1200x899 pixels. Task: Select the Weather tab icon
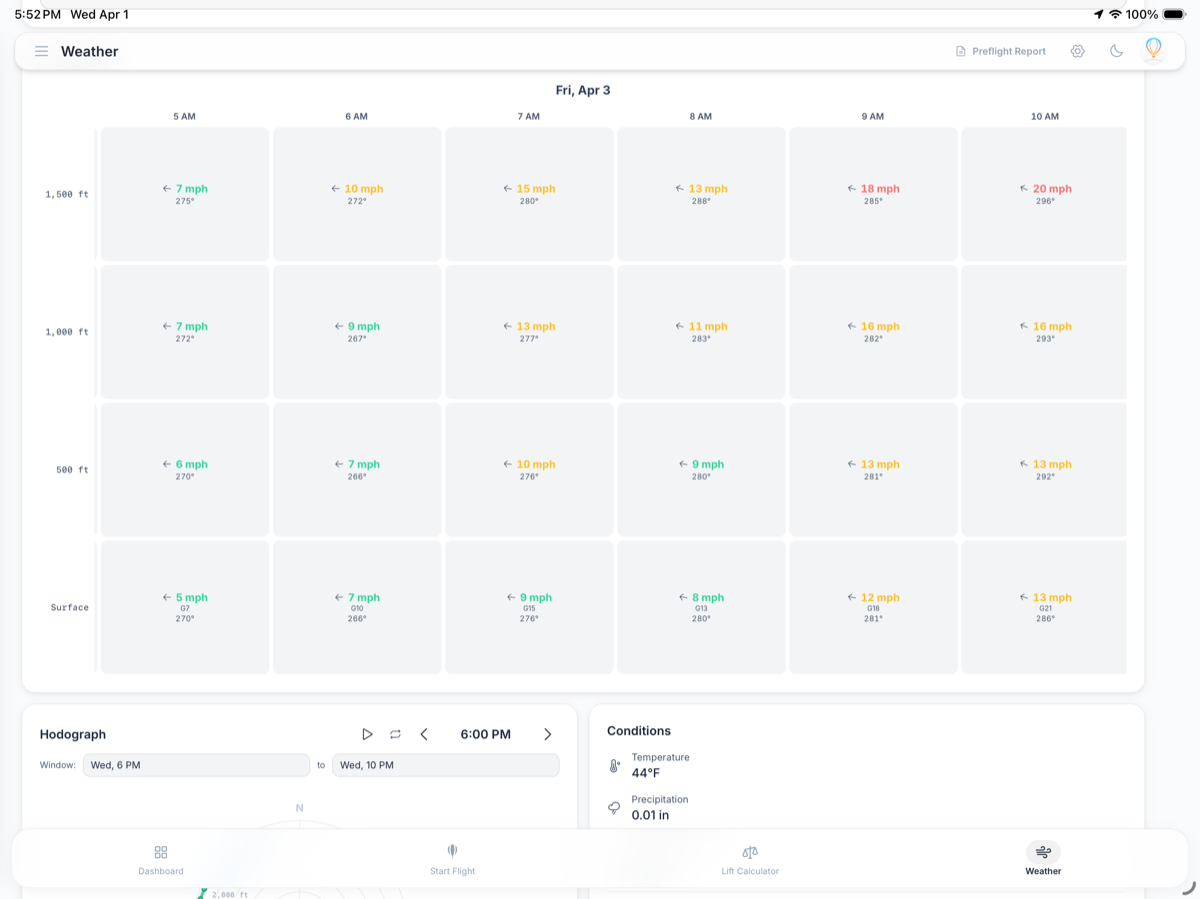click(x=1043, y=852)
